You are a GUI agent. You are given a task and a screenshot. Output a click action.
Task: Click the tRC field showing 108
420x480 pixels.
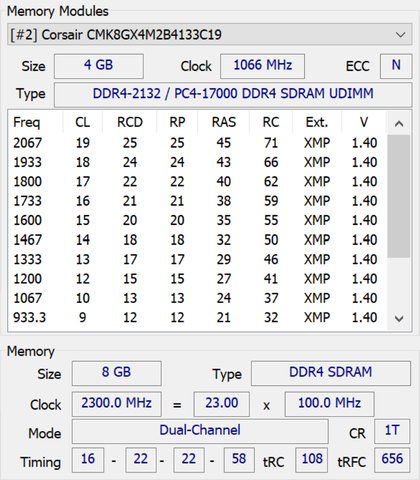click(312, 460)
